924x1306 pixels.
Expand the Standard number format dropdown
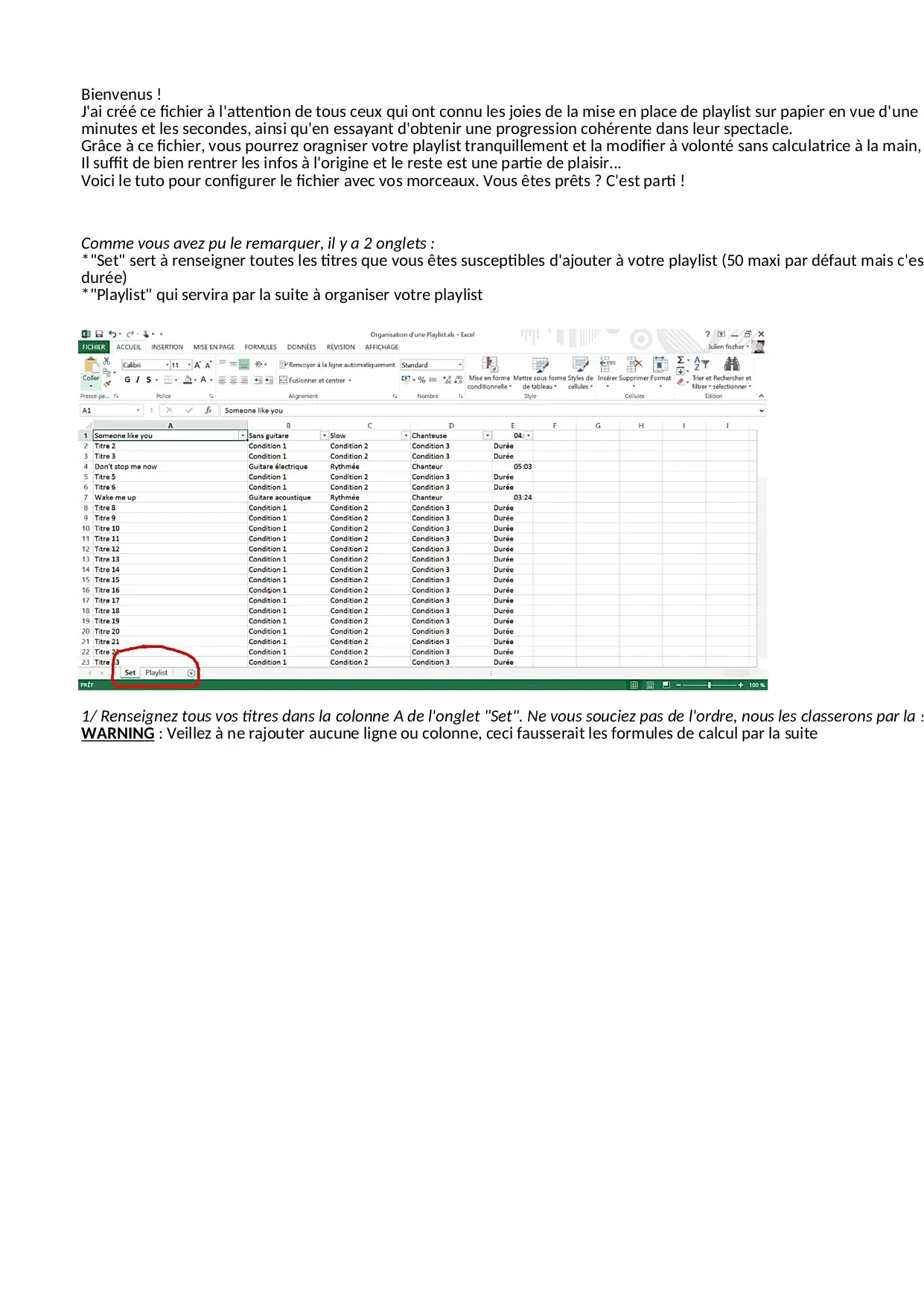coord(460,365)
